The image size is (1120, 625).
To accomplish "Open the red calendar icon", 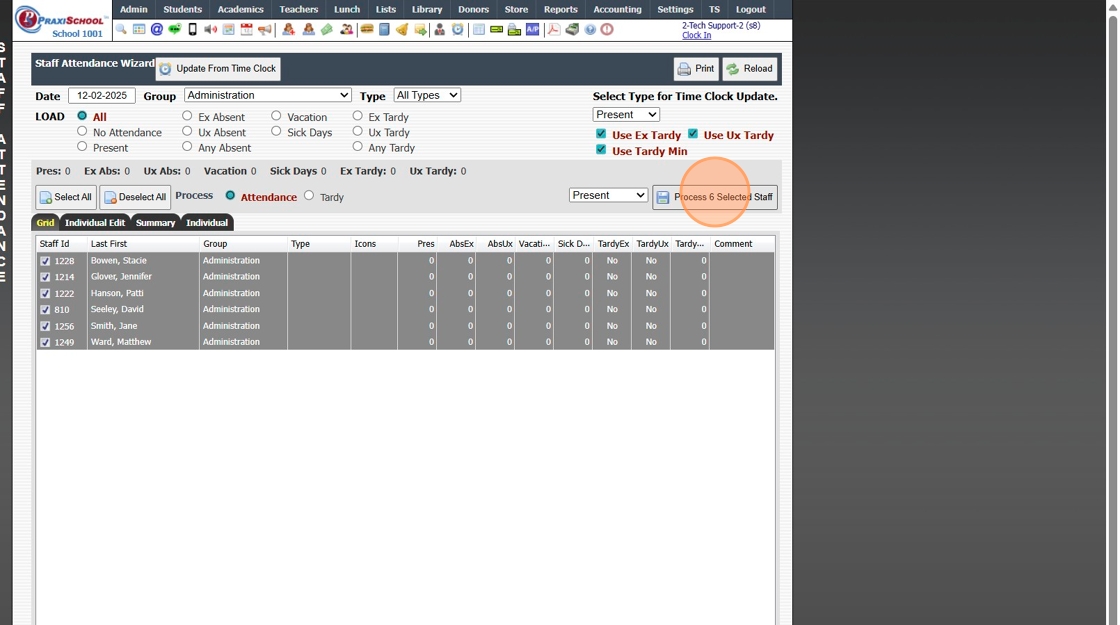I will click(x=246, y=29).
